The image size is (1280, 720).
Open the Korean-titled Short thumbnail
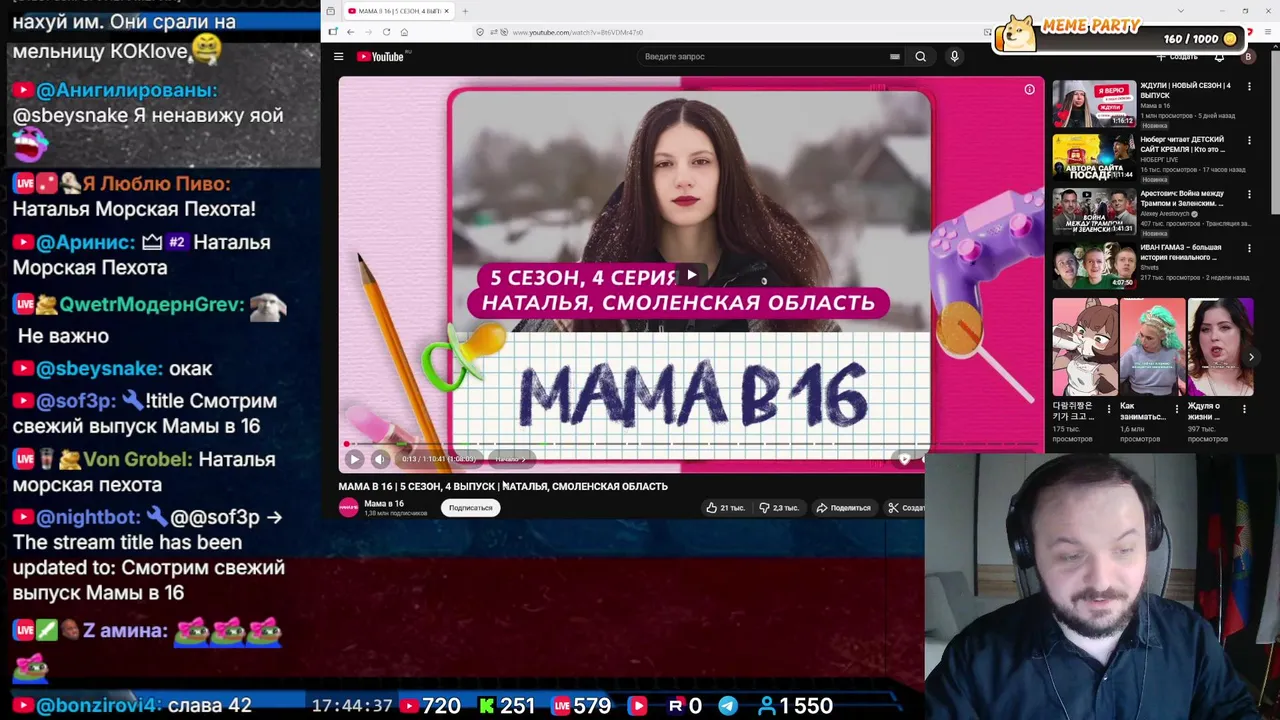click(x=1085, y=347)
